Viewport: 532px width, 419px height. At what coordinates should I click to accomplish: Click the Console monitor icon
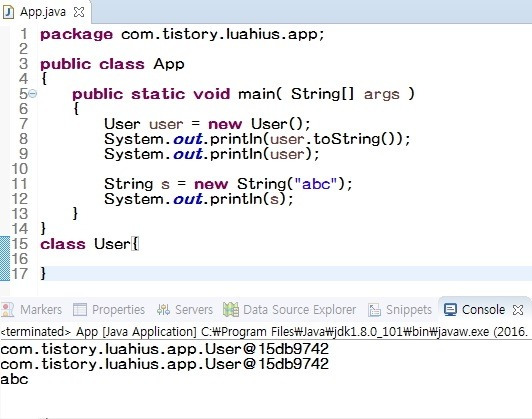(x=450, y=310)
